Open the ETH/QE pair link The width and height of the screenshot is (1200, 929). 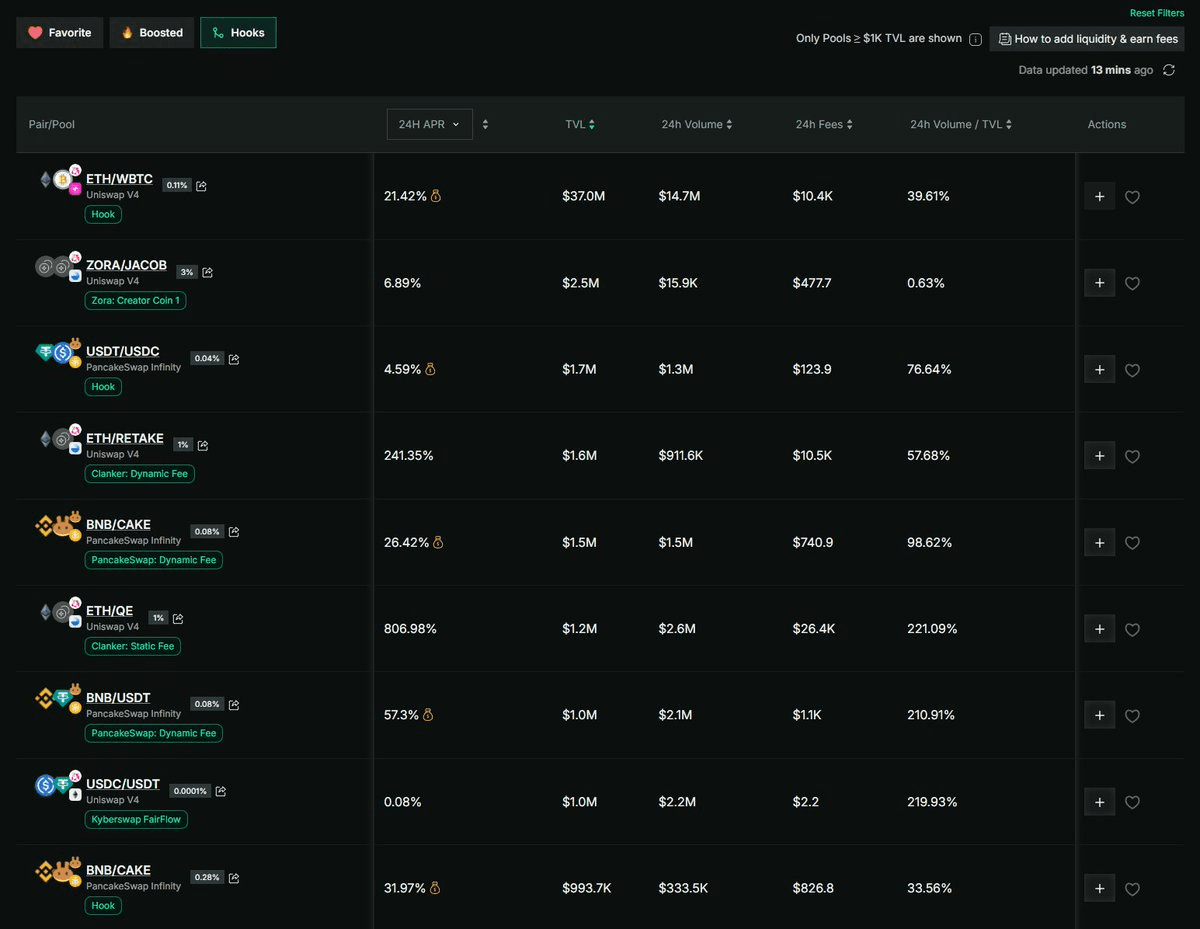[109, 611]
